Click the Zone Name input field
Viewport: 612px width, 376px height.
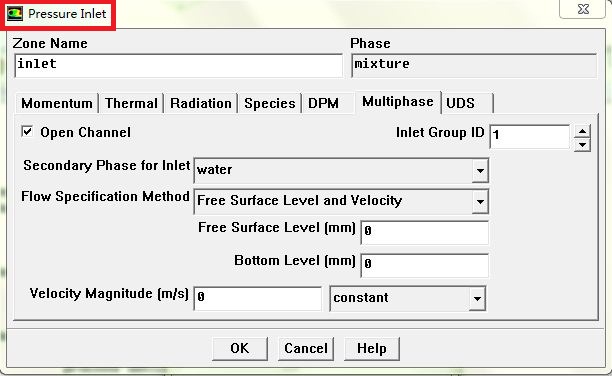point(179,66)
